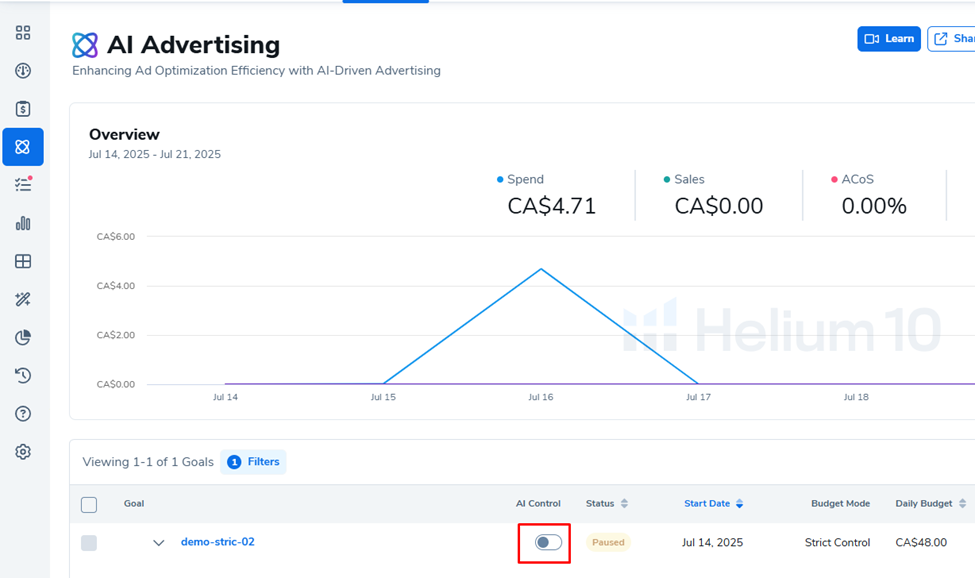Tick the checkbox for demo-stric-02 row
Image resolution: width=975 pixels, height=578 pixels.
click(x=89, y=543)
